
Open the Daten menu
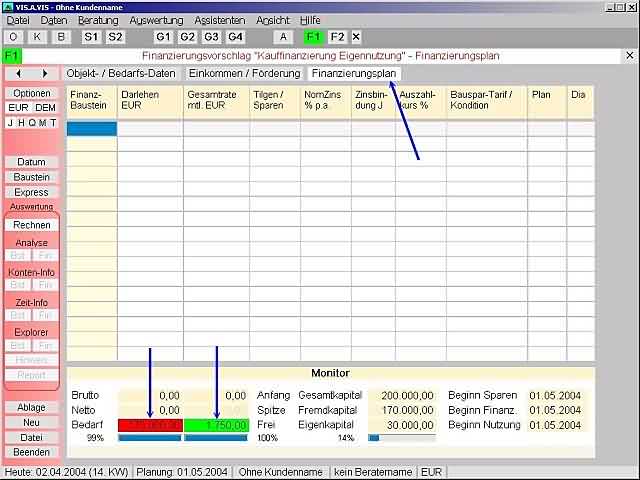click(53, 20)
